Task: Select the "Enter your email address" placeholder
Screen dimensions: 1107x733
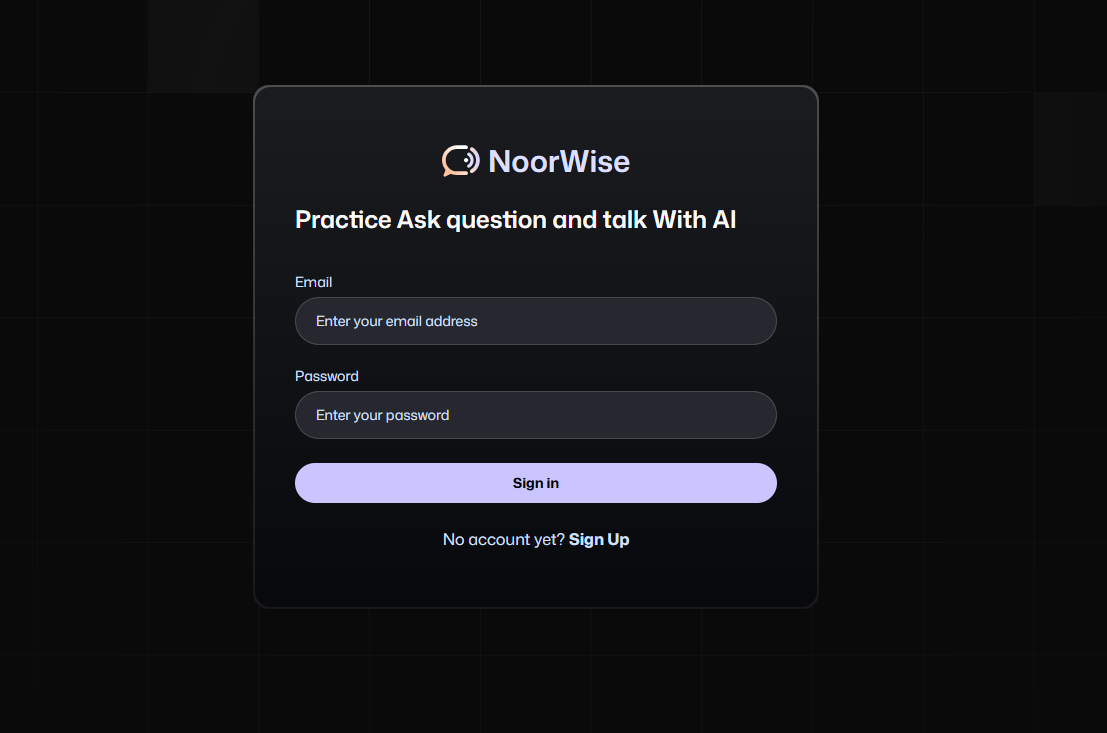Action: point(397,321)
